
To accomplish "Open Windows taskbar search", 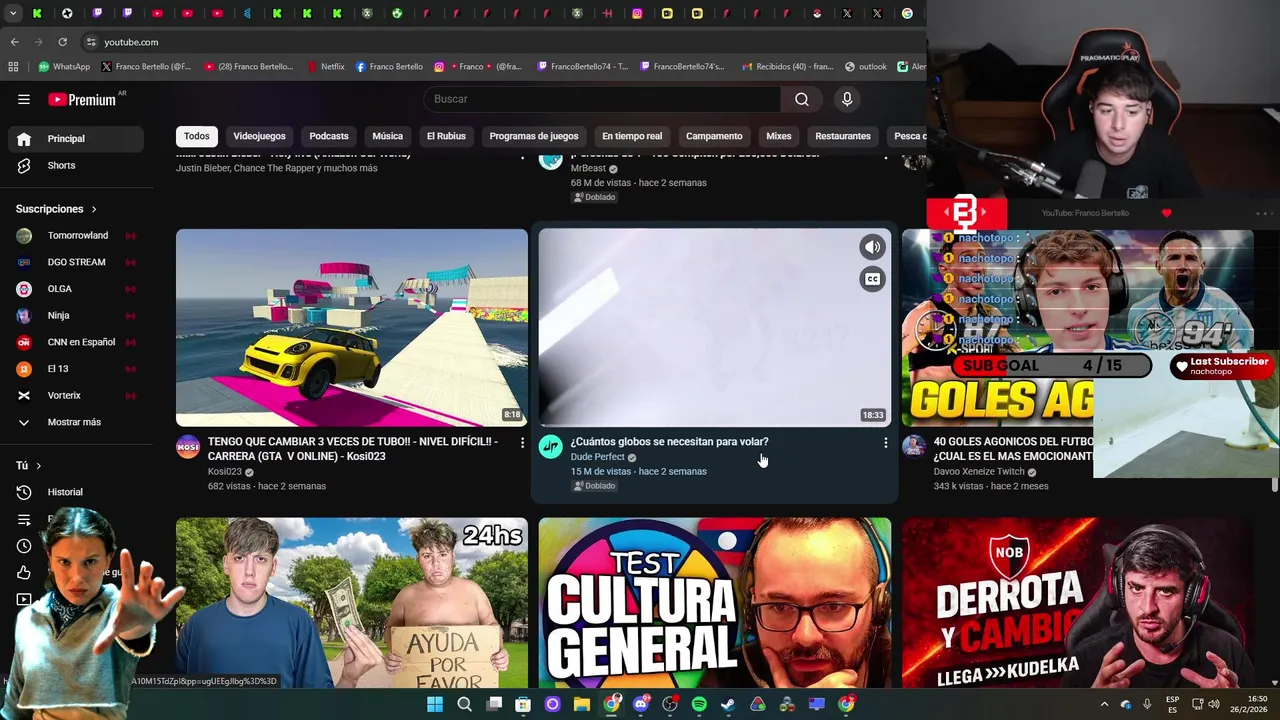I will pyautogui.click(x=464, y=705).
